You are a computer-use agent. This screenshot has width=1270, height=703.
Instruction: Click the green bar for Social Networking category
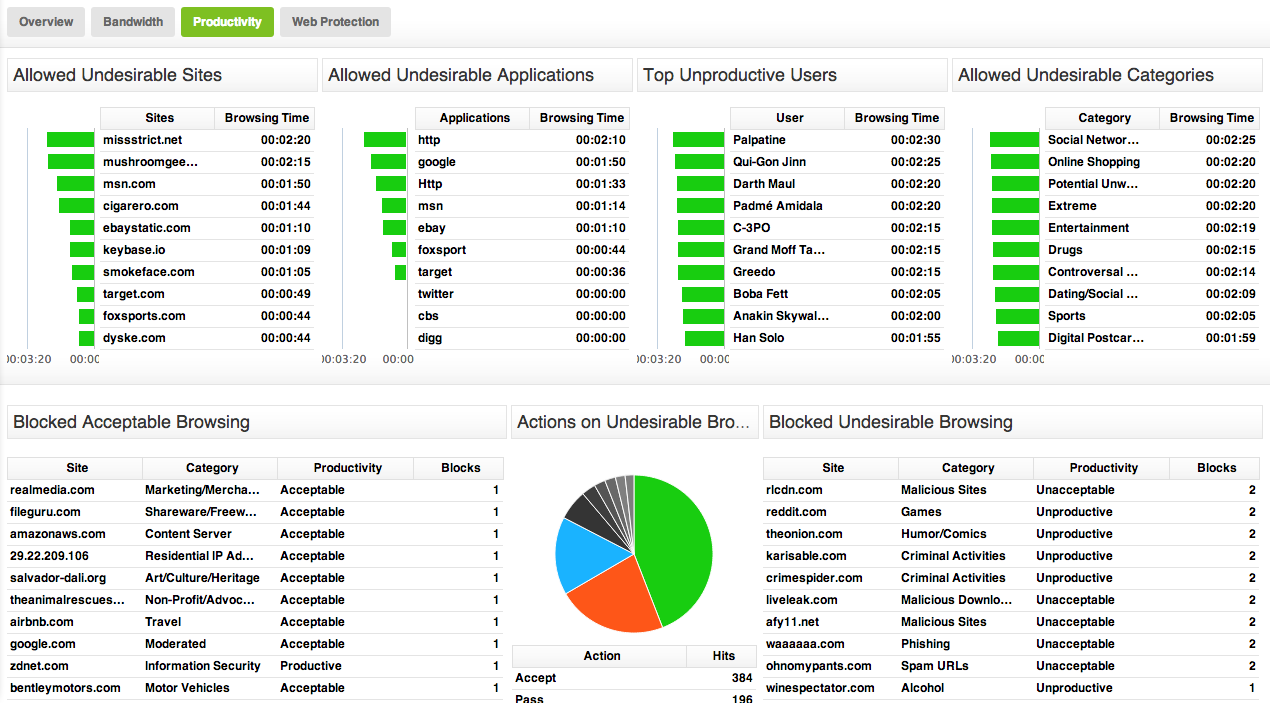click(1015, 140)
